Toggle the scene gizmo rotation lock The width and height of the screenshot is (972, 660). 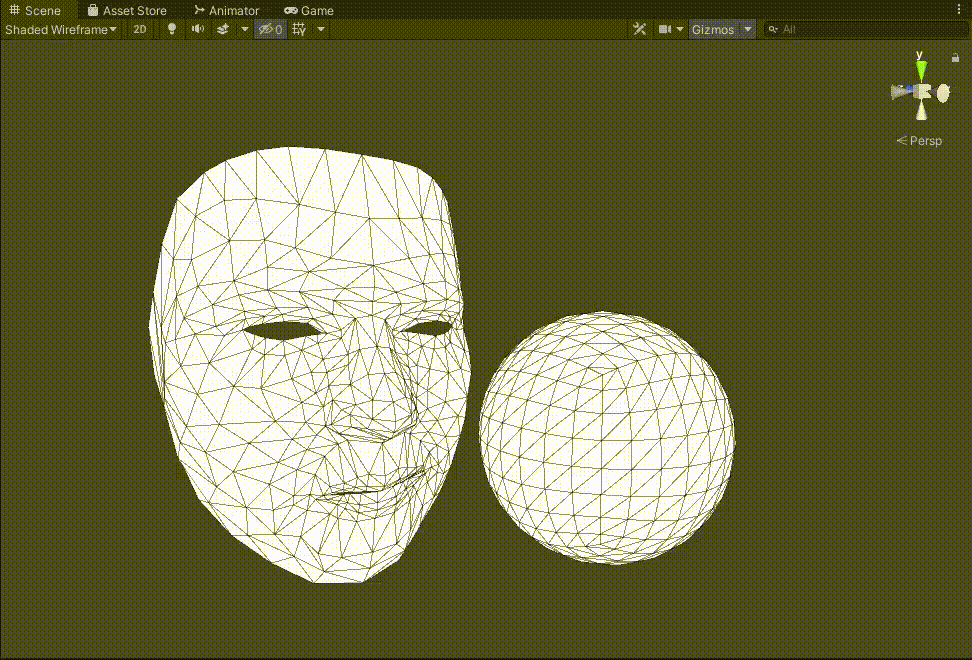click(x=955, y=58)
